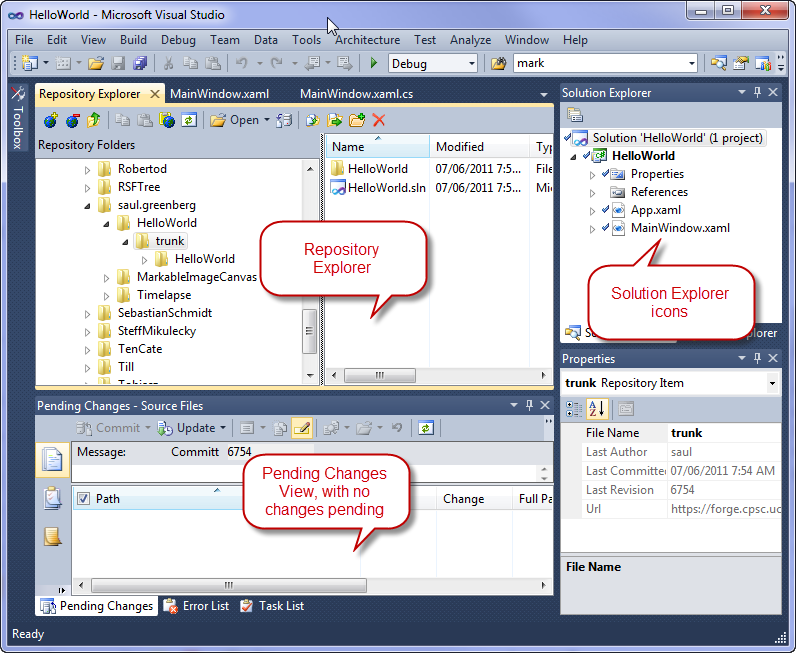
Task: Click the Open button in Repository Explorer
Action: click(234, 120)
